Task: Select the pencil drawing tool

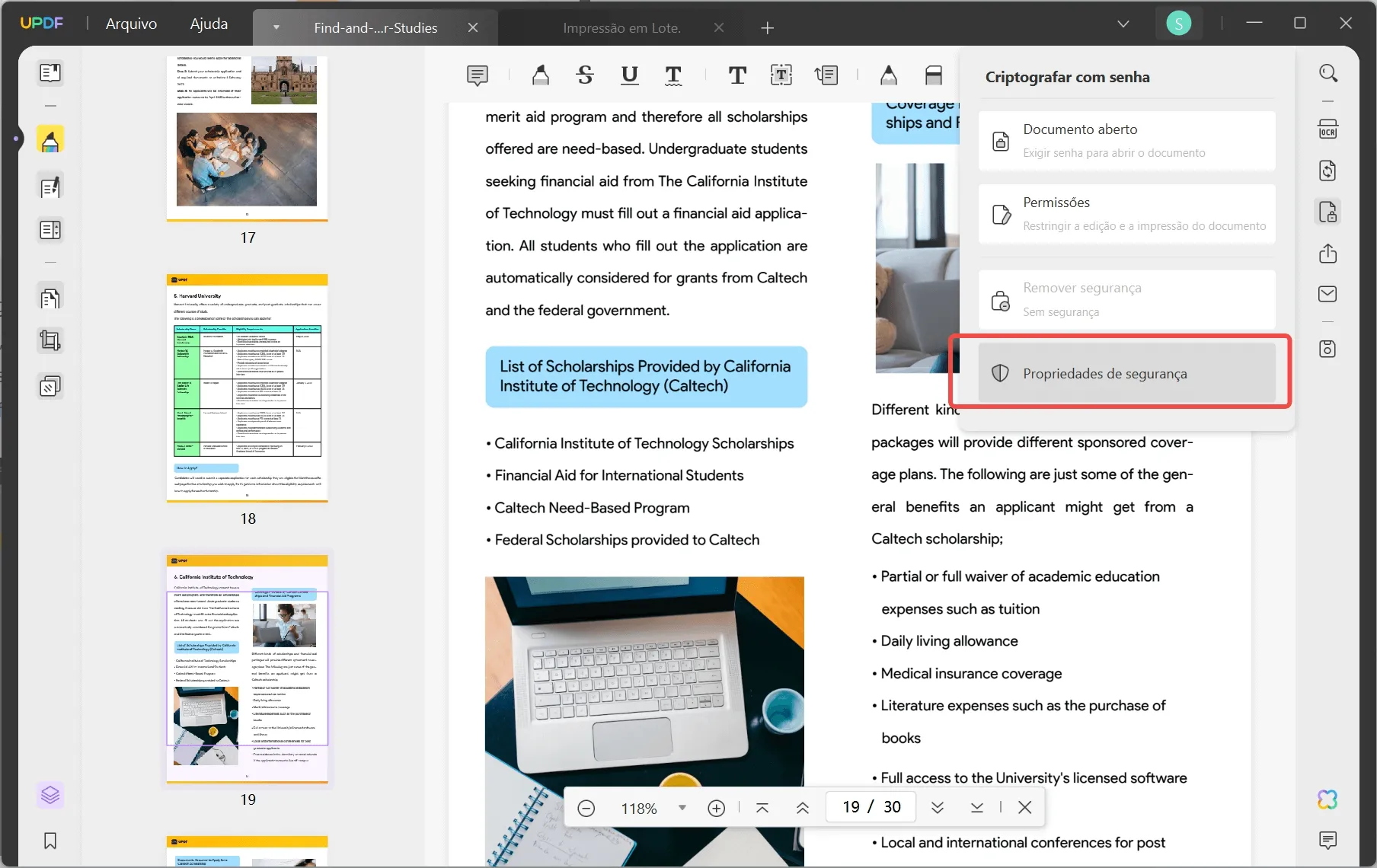Action: pos(889,75)
